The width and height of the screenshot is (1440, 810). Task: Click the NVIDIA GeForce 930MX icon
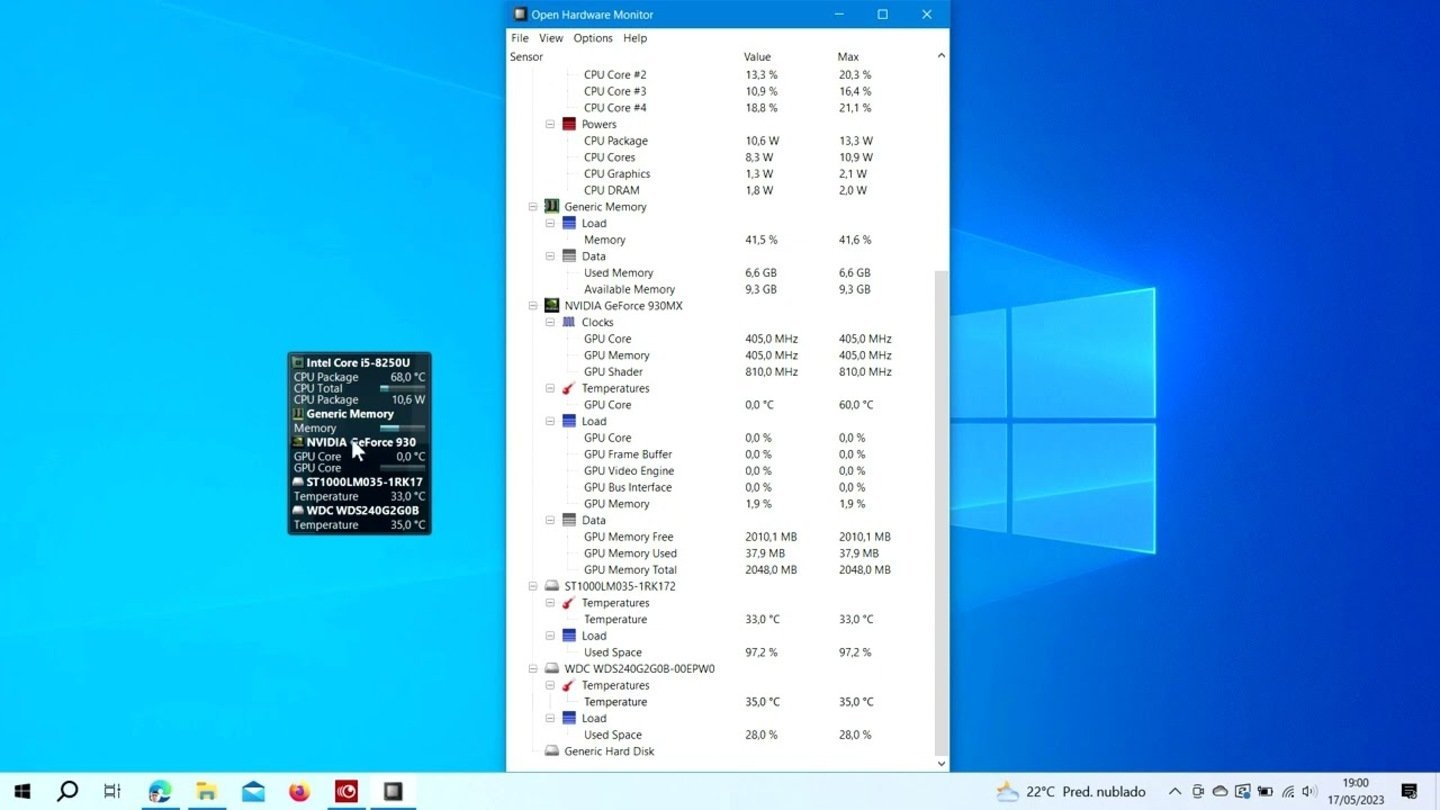[551, 306]
